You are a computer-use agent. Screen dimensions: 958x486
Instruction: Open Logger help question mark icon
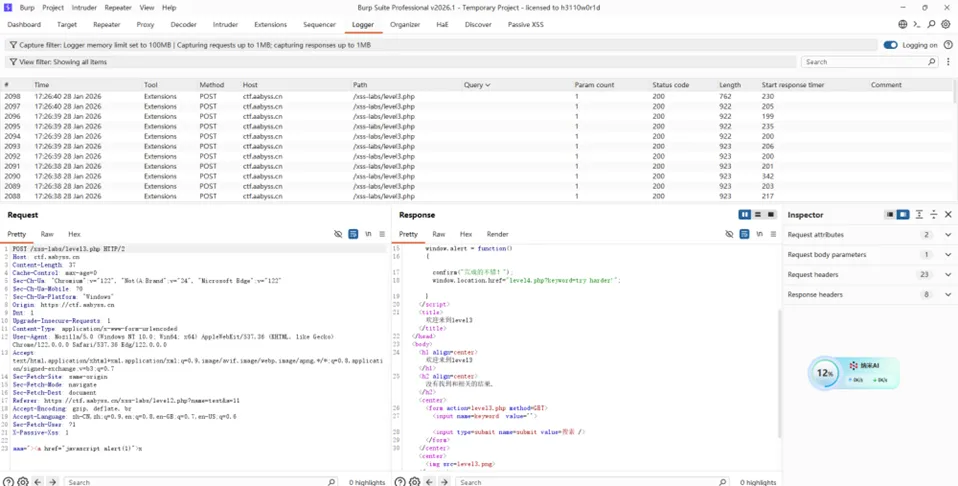click(x=948, y=45)
